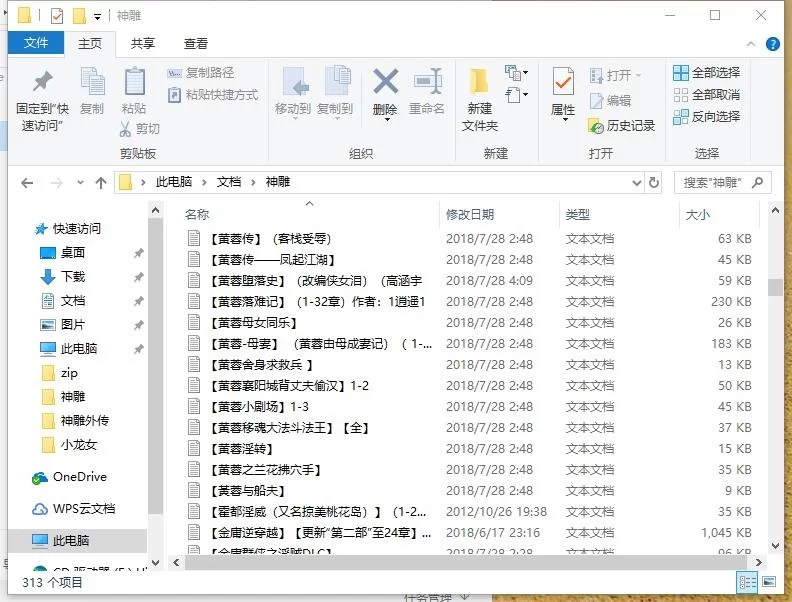This screenshot has width=792, height=602.
Task: Open the Easy access dropdown icon
Action: point(516,94)
